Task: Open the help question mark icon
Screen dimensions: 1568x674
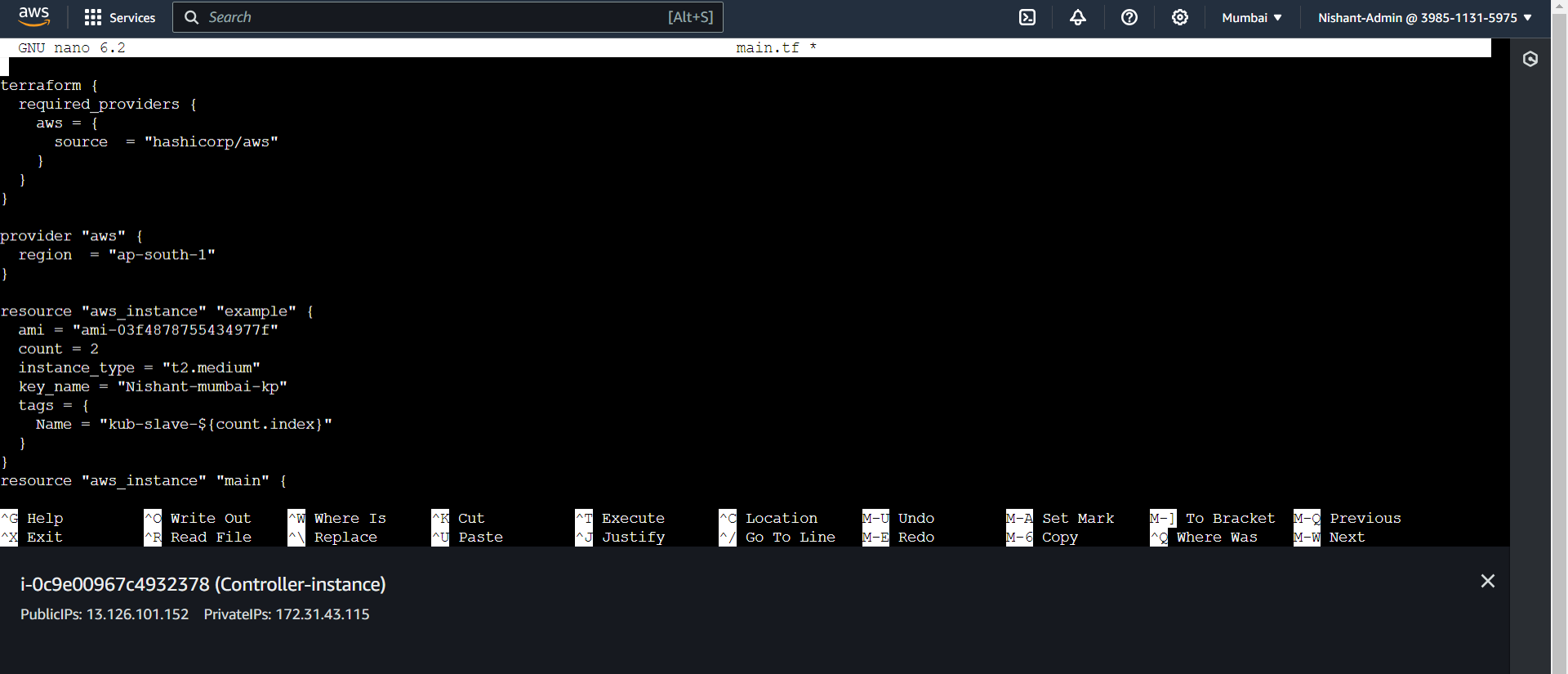Action: (1129, 17)
